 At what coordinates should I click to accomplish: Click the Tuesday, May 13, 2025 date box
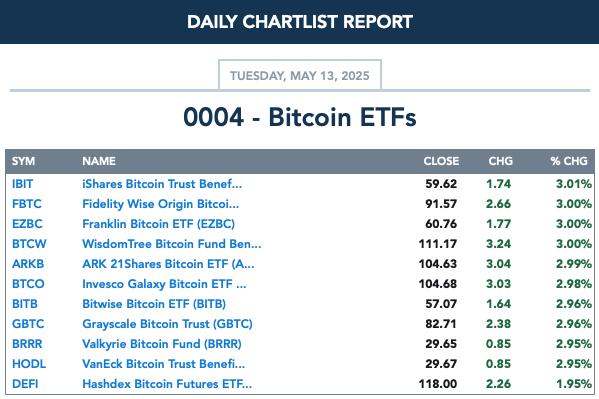[x=300, y=75]
